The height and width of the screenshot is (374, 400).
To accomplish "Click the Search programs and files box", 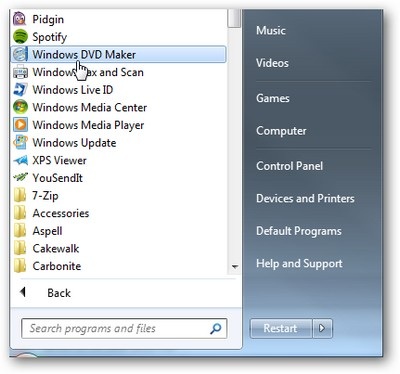I will [124, 329].
